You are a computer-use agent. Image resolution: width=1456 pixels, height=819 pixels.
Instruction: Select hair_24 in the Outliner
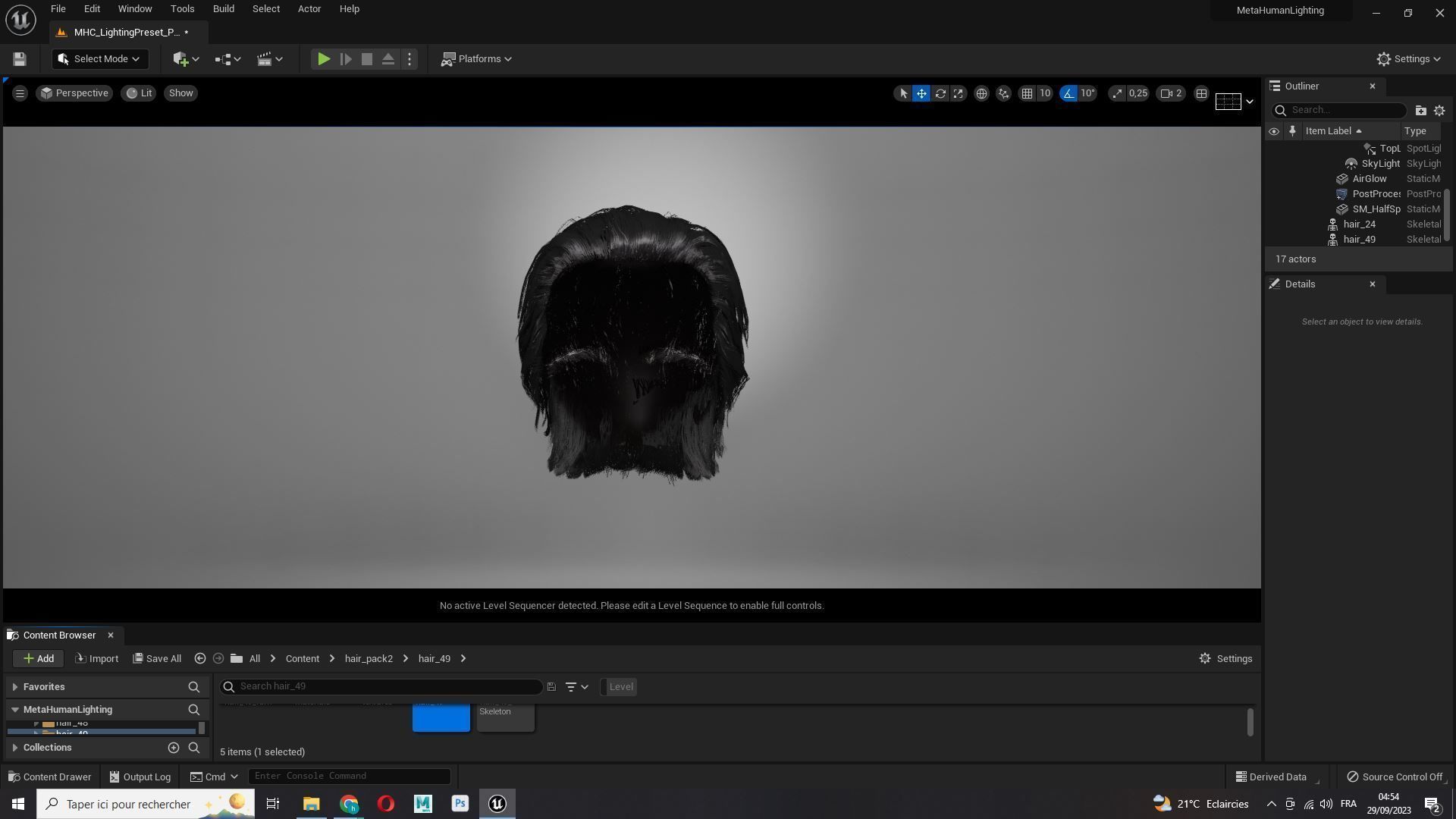[1359, 224]
